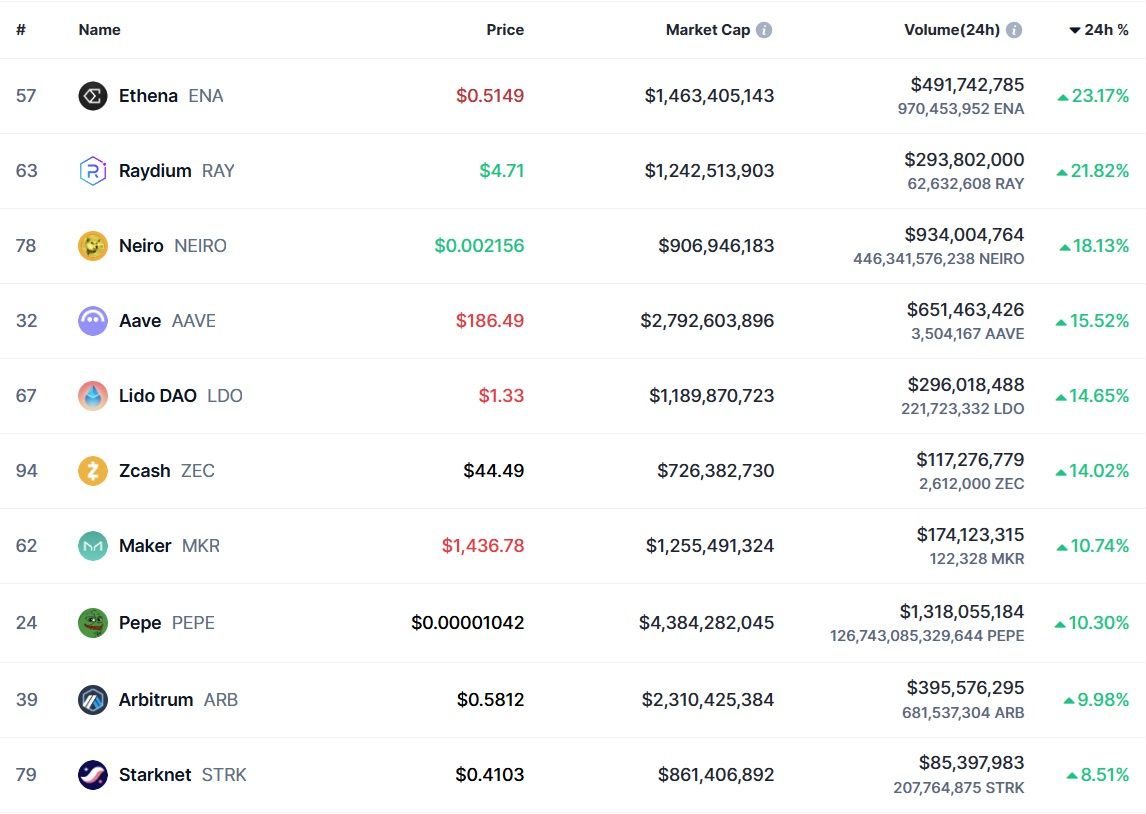Image resolution: width=1146 pixels, height=814 pixels.
Task: Open the Volume(24h) info tooltip icon
Action: (1014, 30)
